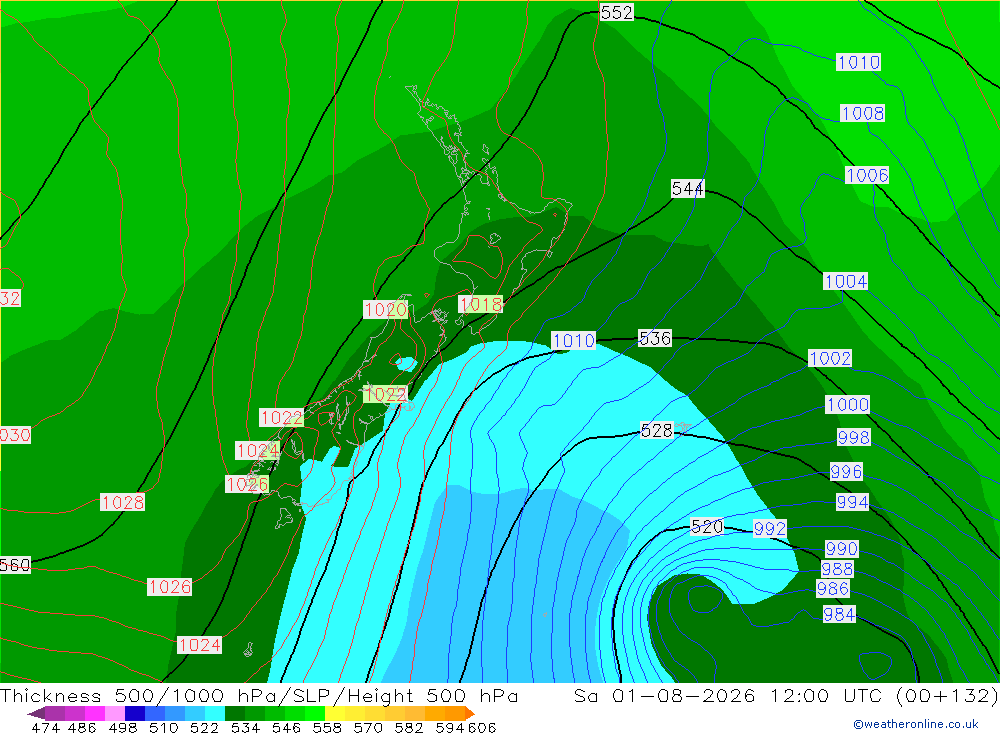Click the 498 value in the legend

[123, 727]
